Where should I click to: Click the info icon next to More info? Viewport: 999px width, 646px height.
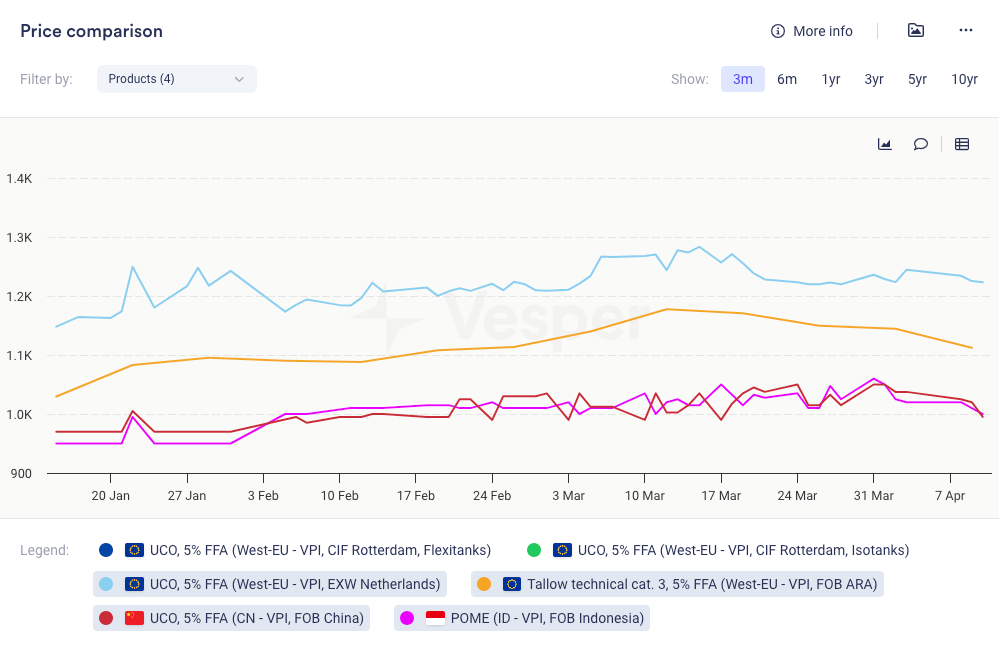tap(777, 31)
